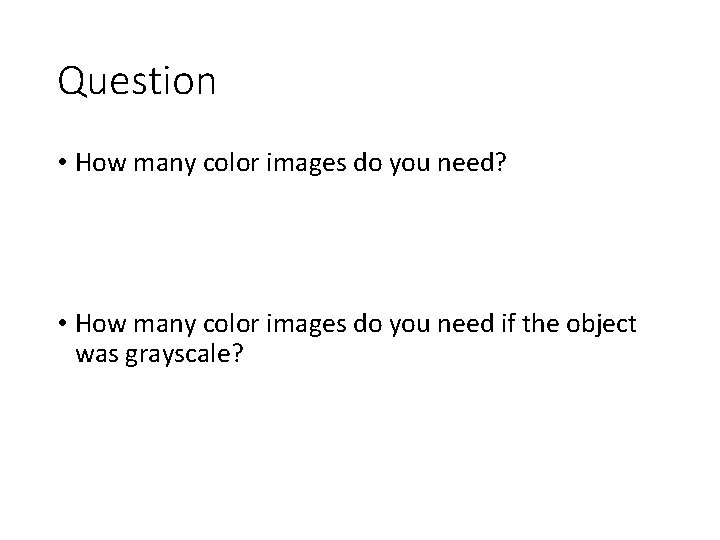Click the word 'many' in first bullet

pos(164,164)
